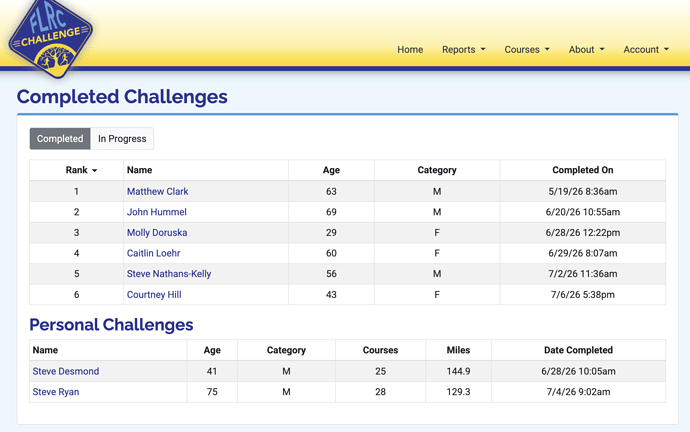Click the 5/19/26 8:36am completion date
This screenshot has height=432, width=690.
click(583, 191)
